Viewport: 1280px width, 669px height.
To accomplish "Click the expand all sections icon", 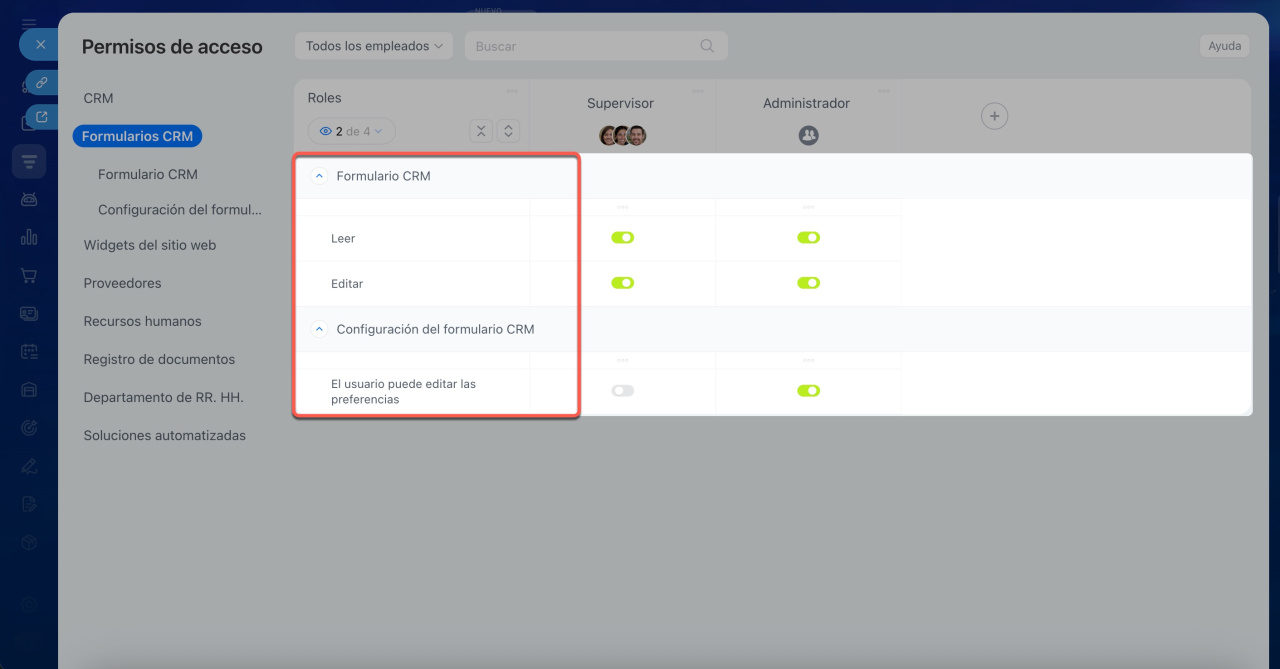I will (x=508, y=131).
